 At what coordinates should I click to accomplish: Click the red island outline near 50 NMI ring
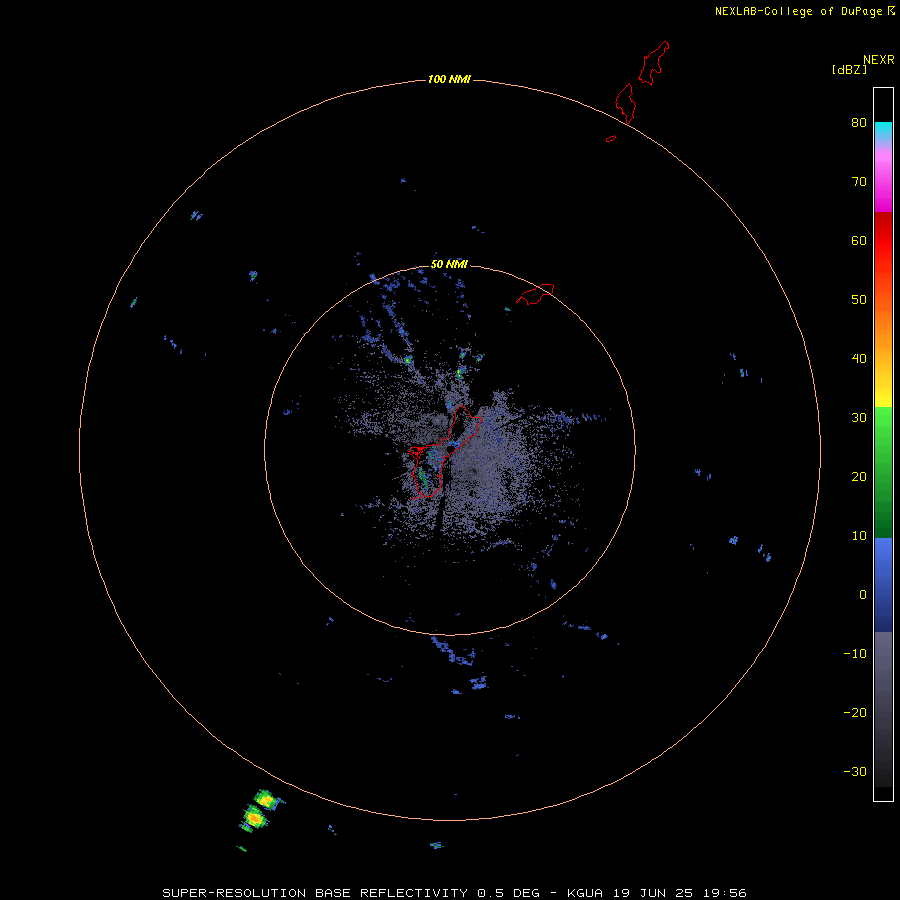pyautogui.click(x=535, y=293)
